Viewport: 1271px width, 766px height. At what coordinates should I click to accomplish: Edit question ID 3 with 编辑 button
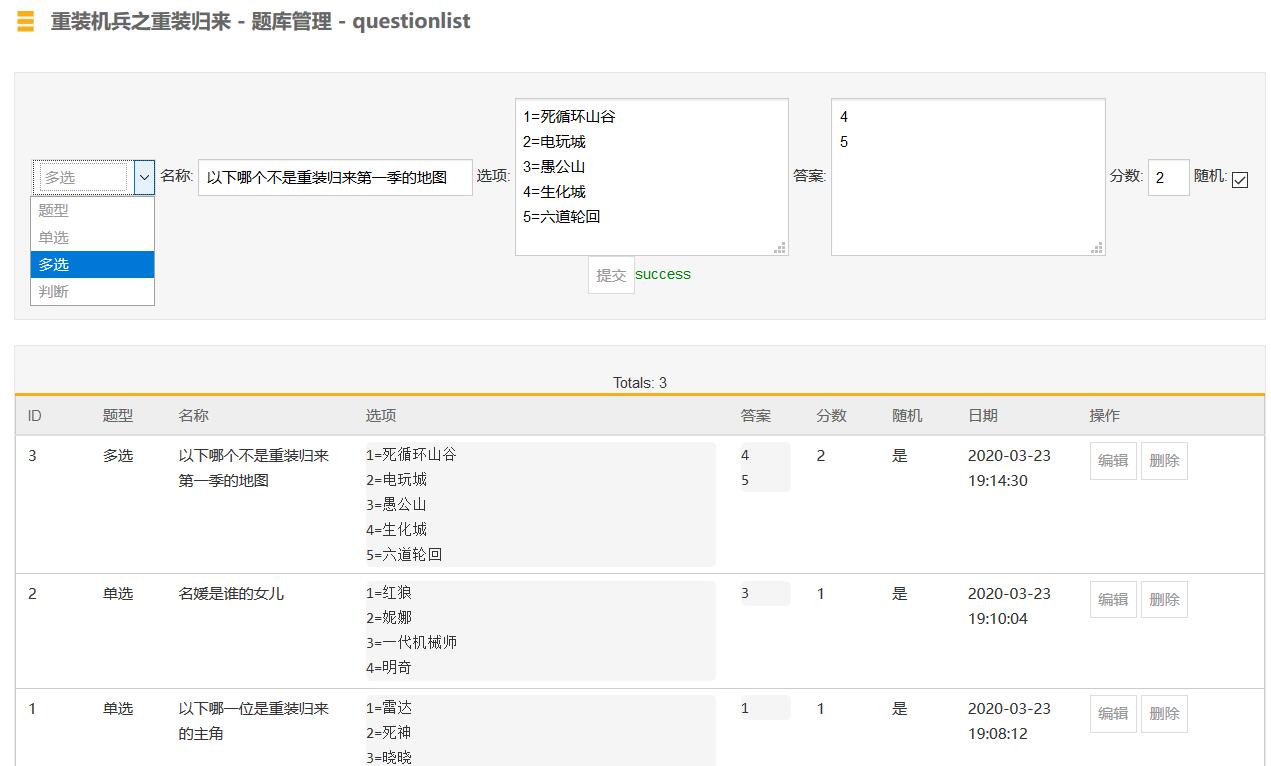click(1113, 461)
